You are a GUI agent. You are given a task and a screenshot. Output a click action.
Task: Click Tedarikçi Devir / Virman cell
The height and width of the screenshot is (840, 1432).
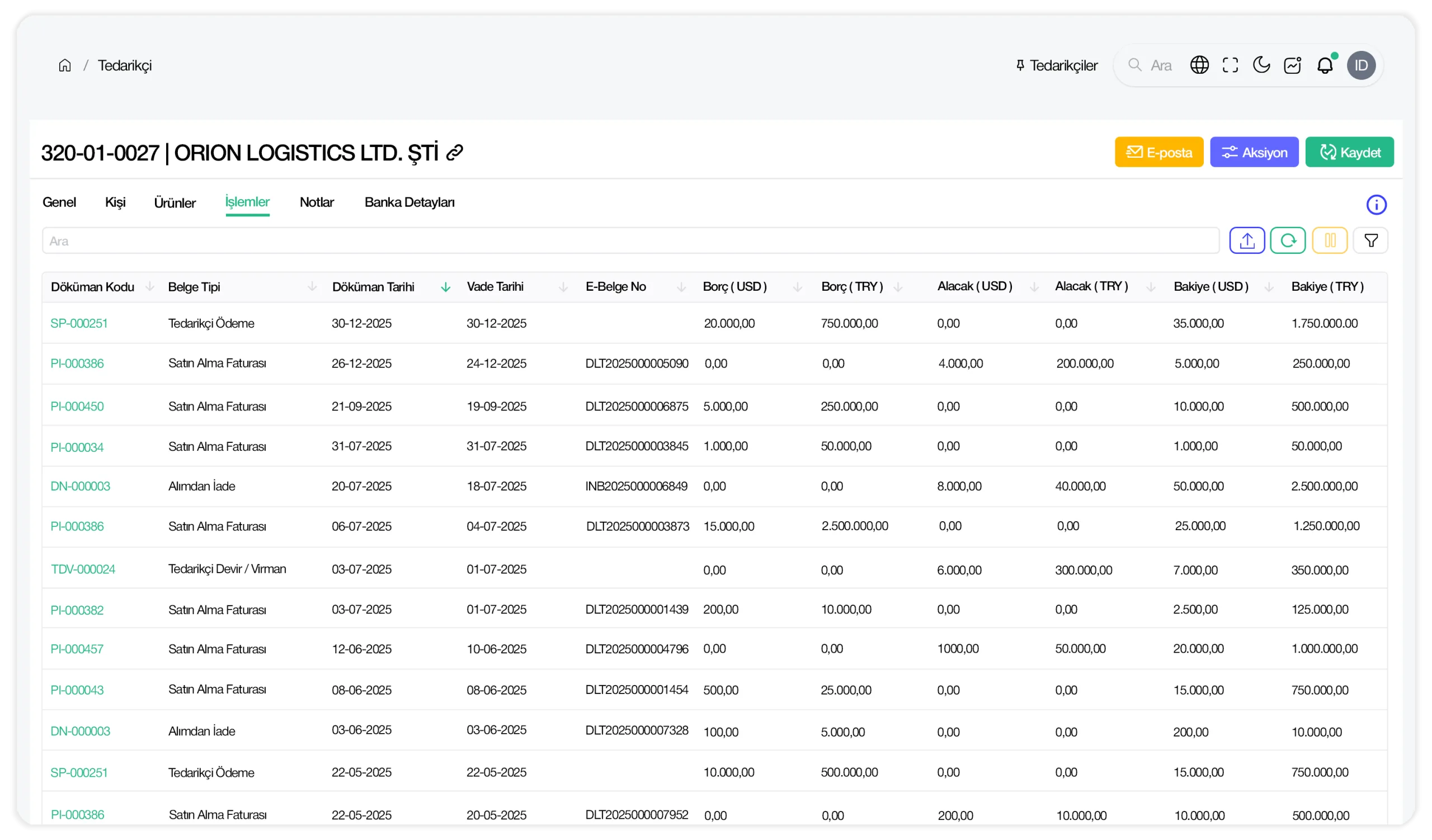(x=227, y=569)
